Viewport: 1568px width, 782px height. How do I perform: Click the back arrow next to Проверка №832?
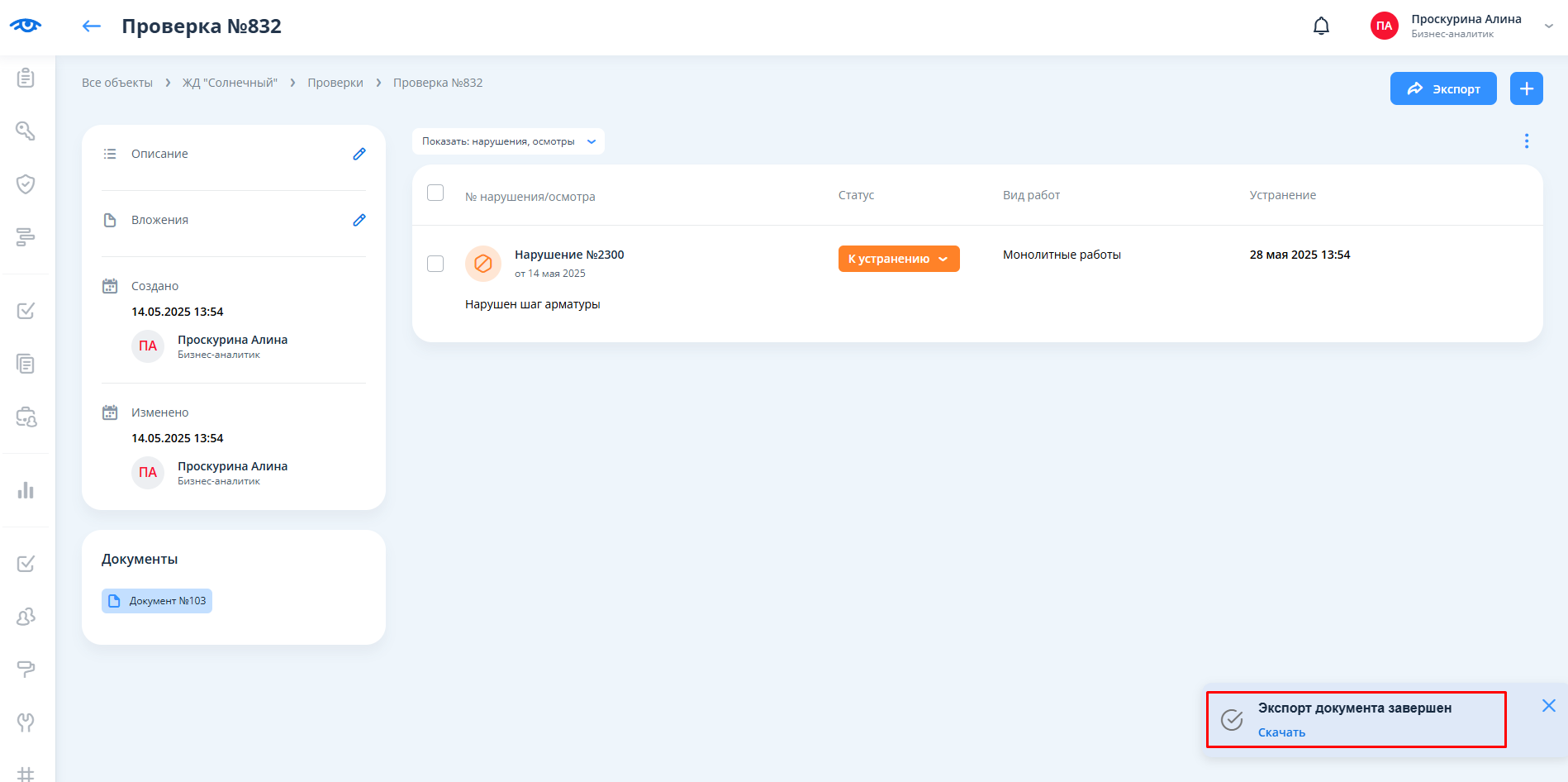pos(91,26)
